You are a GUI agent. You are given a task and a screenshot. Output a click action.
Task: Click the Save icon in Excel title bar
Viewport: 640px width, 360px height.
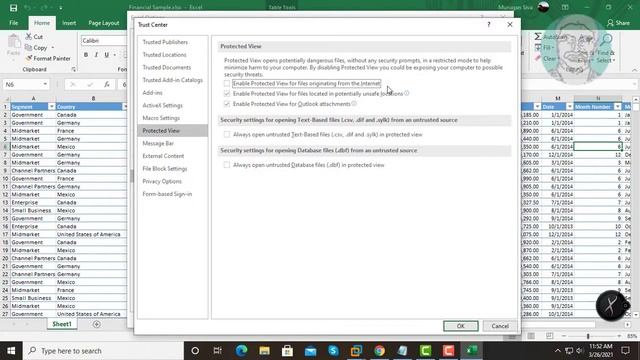13,8
